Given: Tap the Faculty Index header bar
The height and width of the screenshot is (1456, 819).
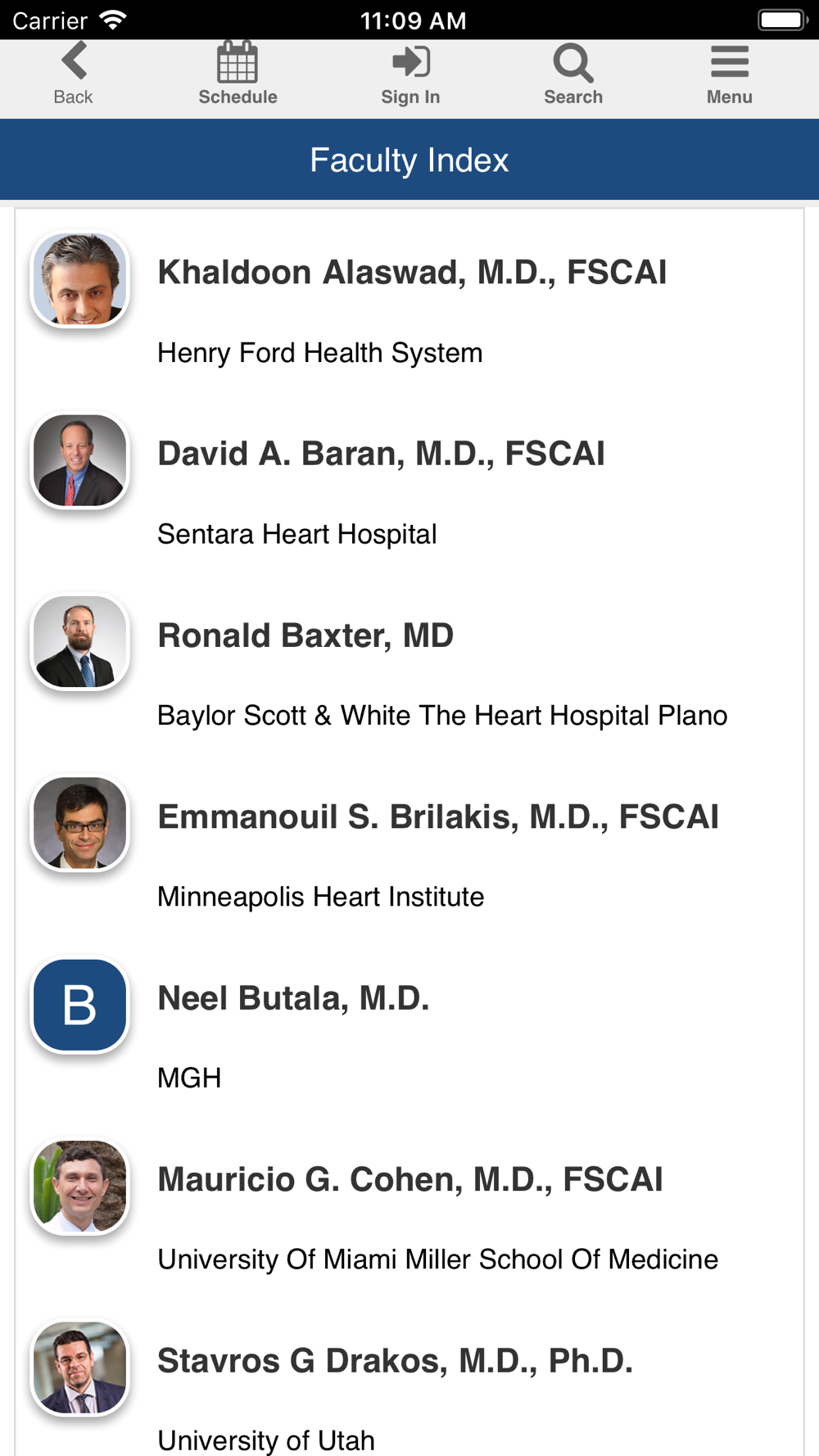Looking at the screenshot, I should tap(409, 160).
